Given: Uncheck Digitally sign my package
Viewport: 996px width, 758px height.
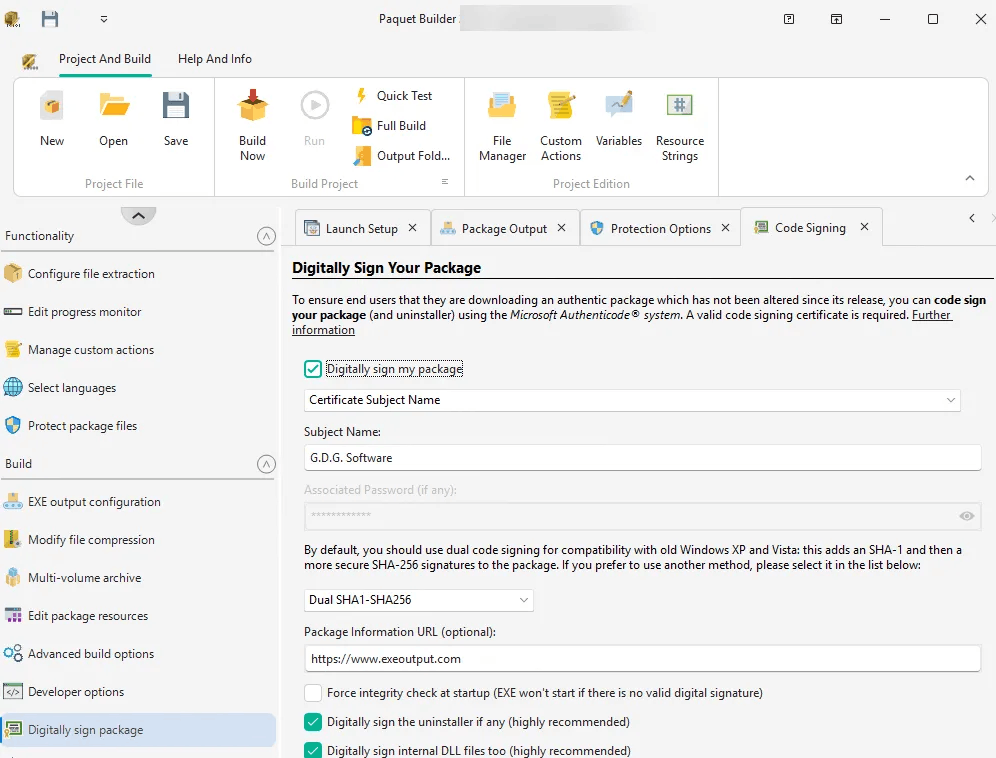Looking at the screenshot, I should tap(313, 369).
